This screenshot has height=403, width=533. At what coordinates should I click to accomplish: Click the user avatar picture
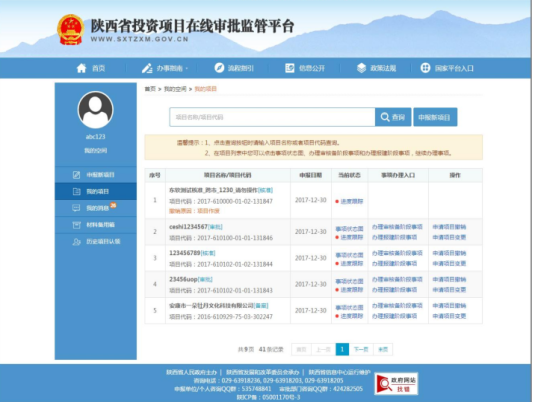pos(96,110)
